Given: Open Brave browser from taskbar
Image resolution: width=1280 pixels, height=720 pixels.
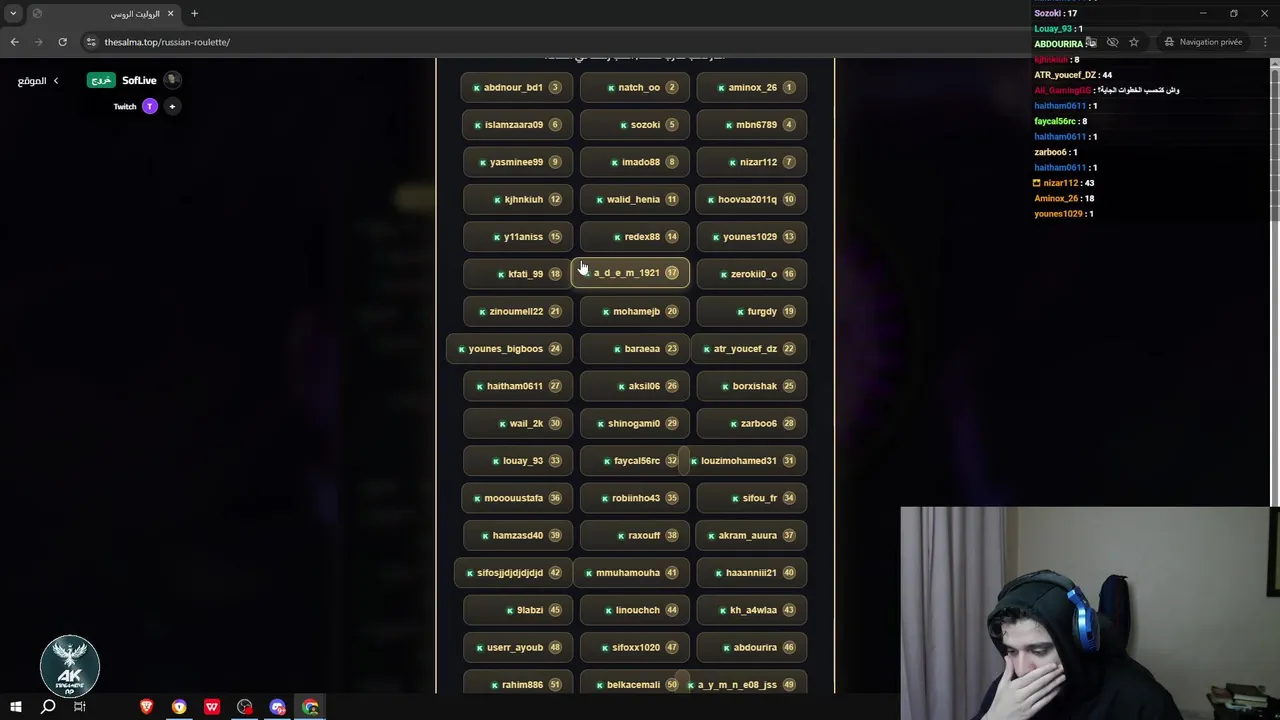Looking at the screenshot, I should point(146,707).
